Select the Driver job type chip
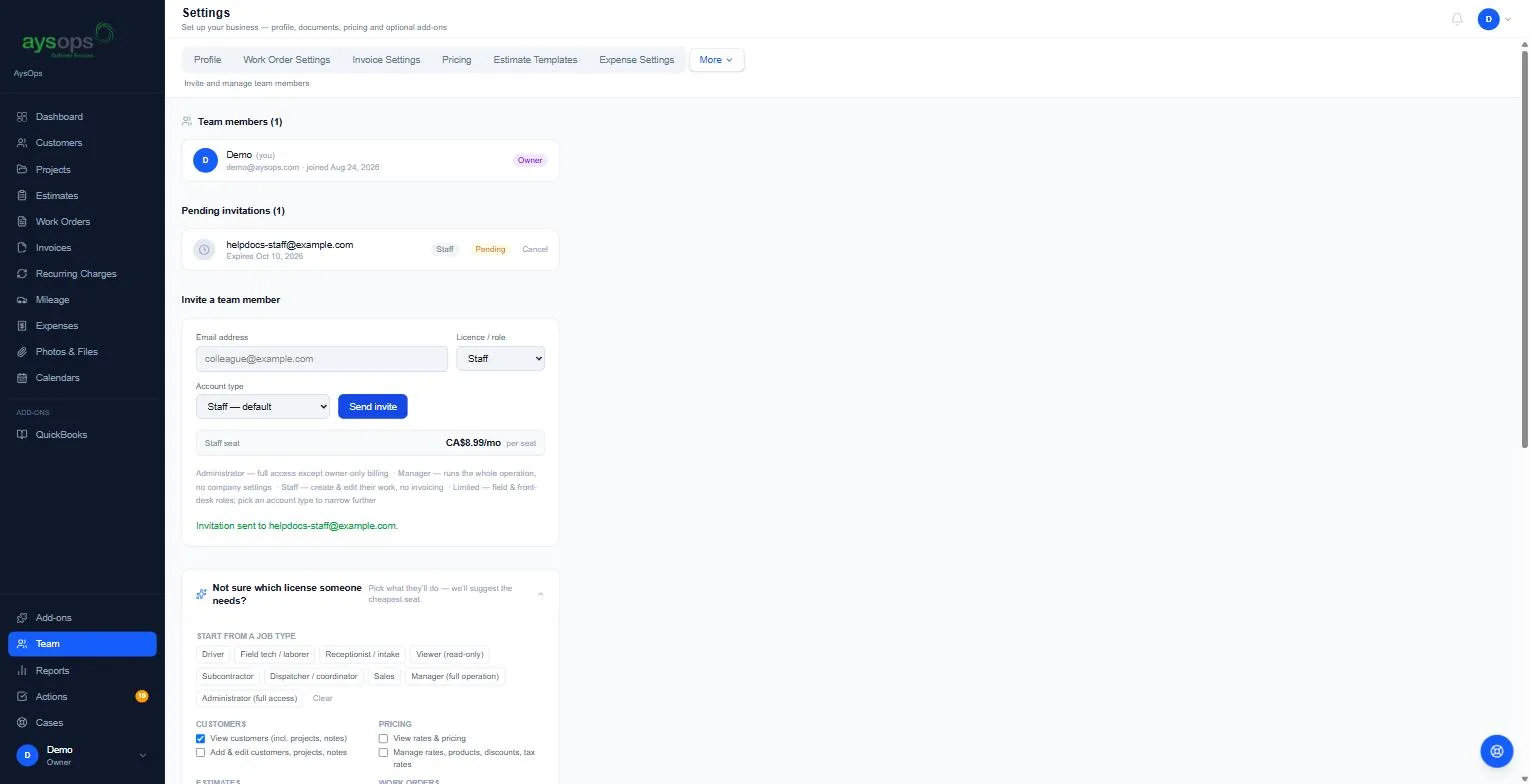 pyautogui.click(x=213, y=655)
